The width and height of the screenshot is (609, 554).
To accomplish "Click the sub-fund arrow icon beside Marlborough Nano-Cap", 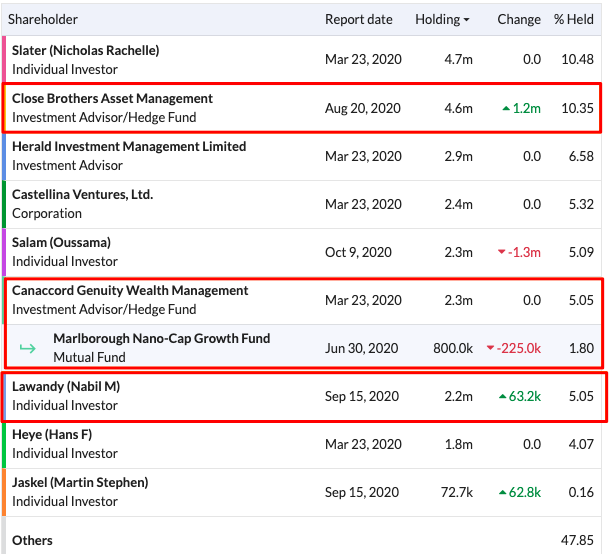I will [x=28, y=348].
